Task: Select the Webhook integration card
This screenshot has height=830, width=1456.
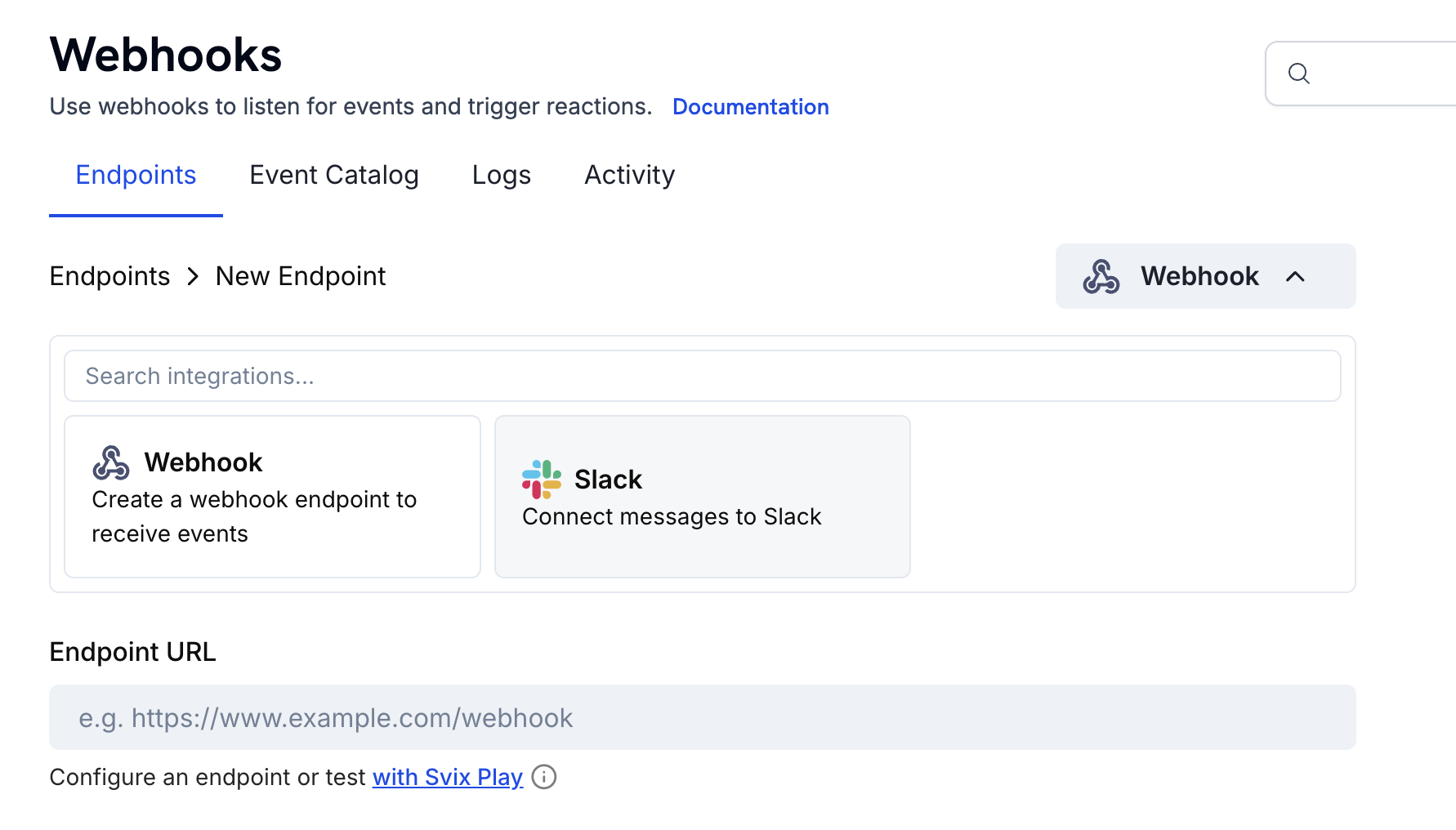Action: pyautogui.click(x=272, y=496)
